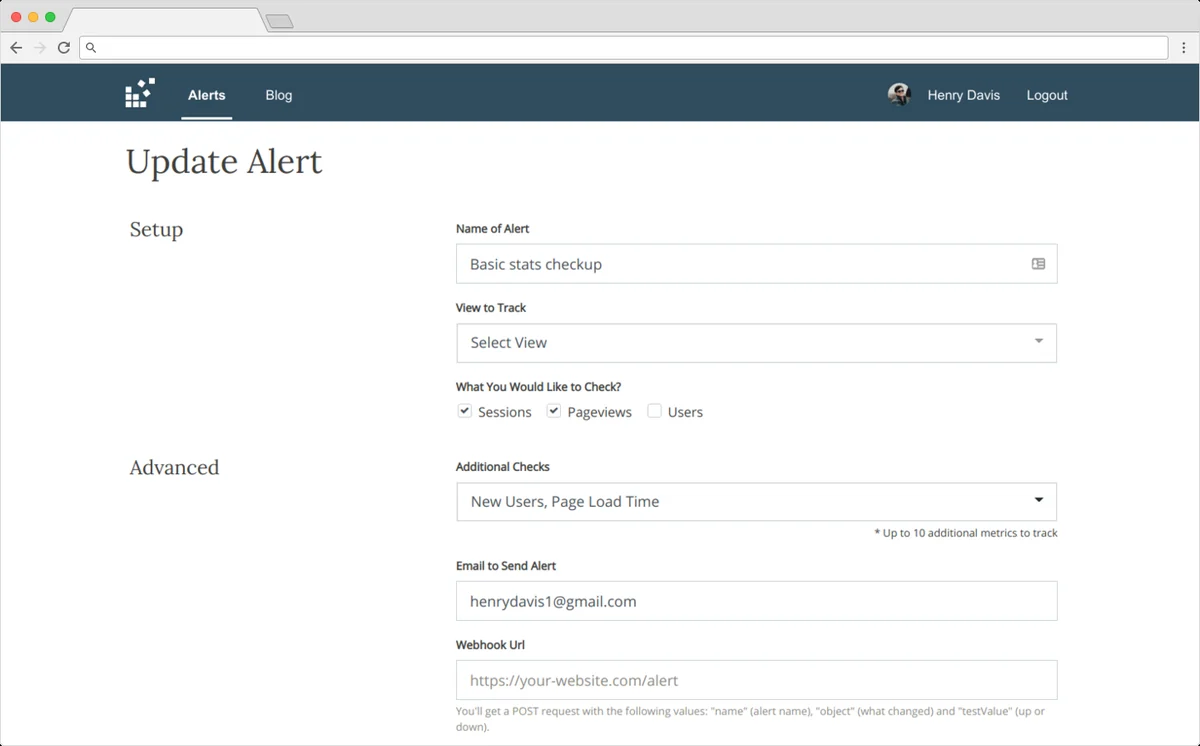This screenshot has height=746, width=1200.
Task: Enable the Users checkbox
Action: pyautogui.click(x=654, y=411)
